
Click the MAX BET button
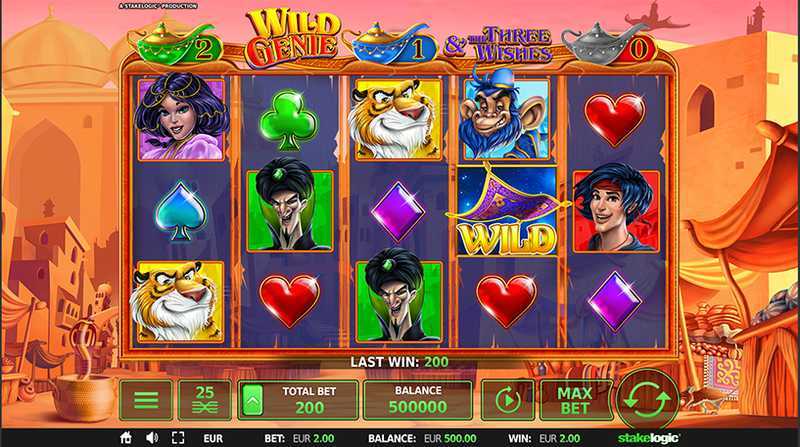point(575,400)
